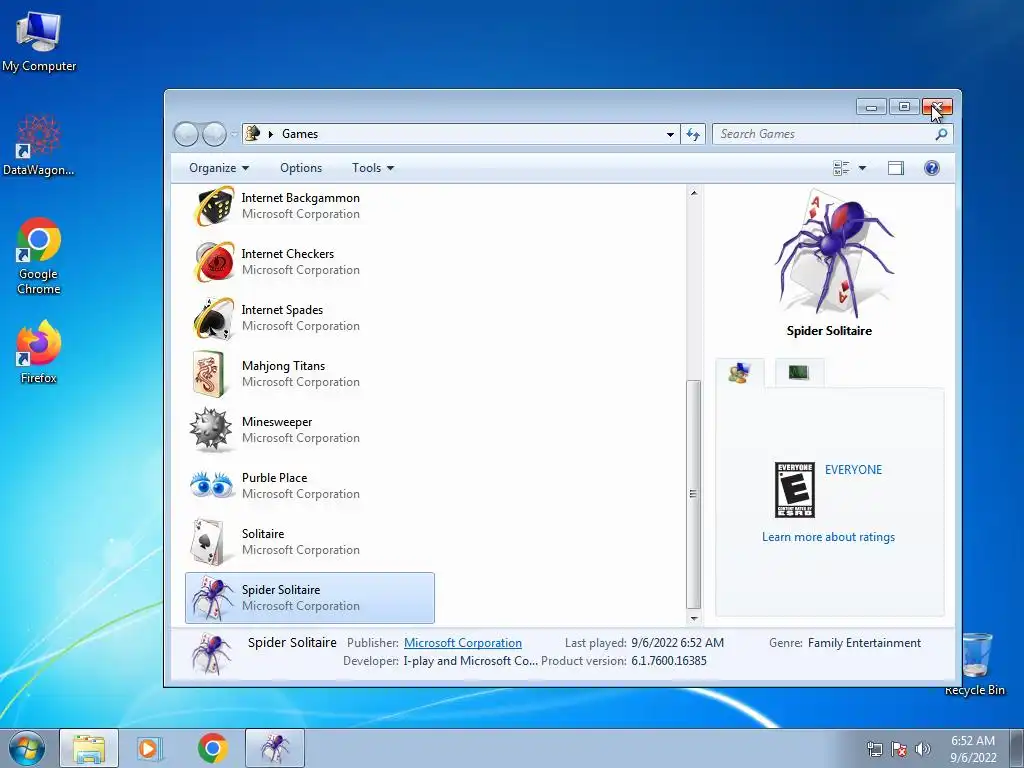Select the Internet Backgammon dice icon

click(213, 206)
